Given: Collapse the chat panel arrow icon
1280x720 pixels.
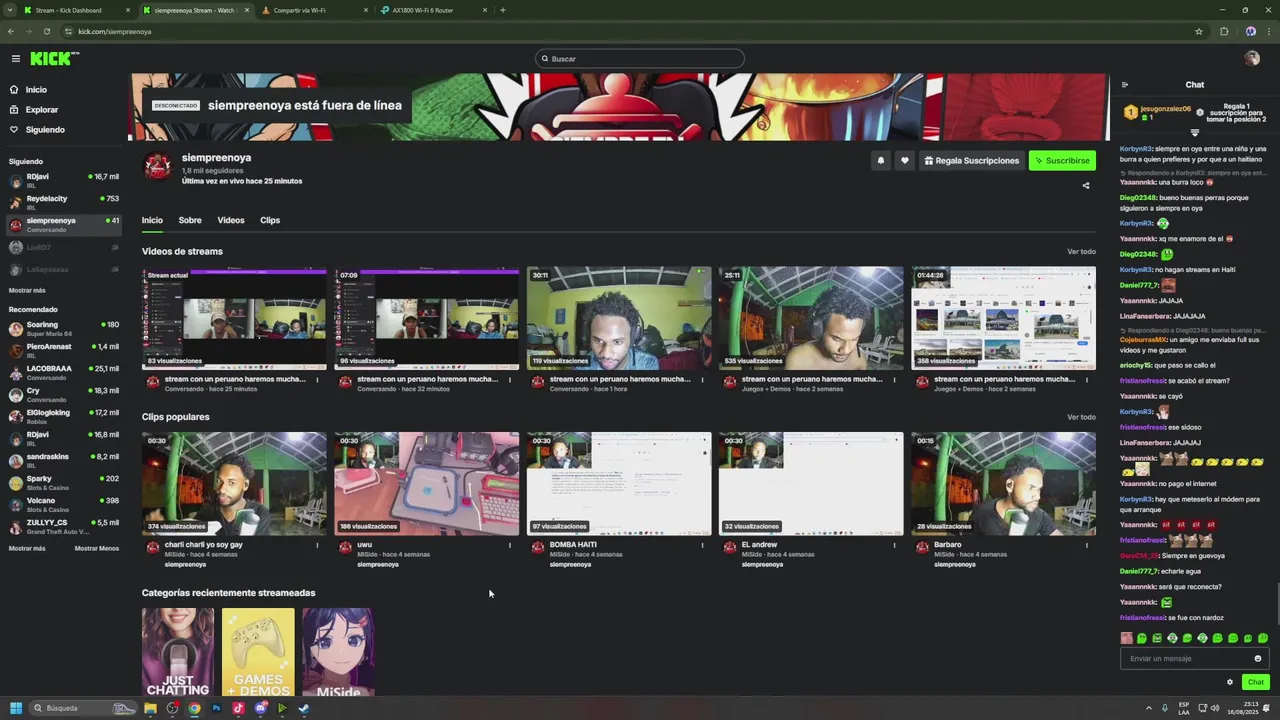Looking at the screenshot, I should click(1125, 85).
